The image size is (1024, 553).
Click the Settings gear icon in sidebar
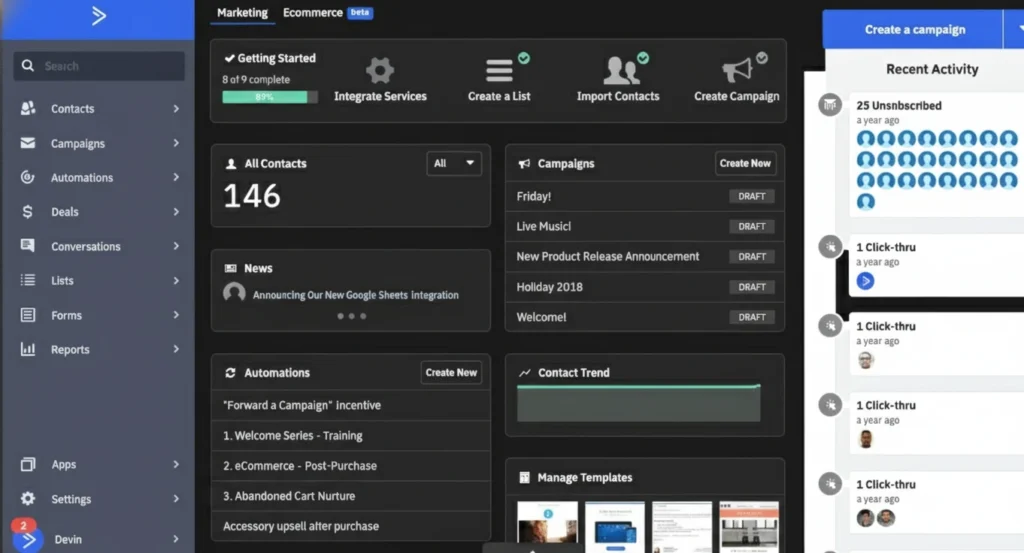27,499
